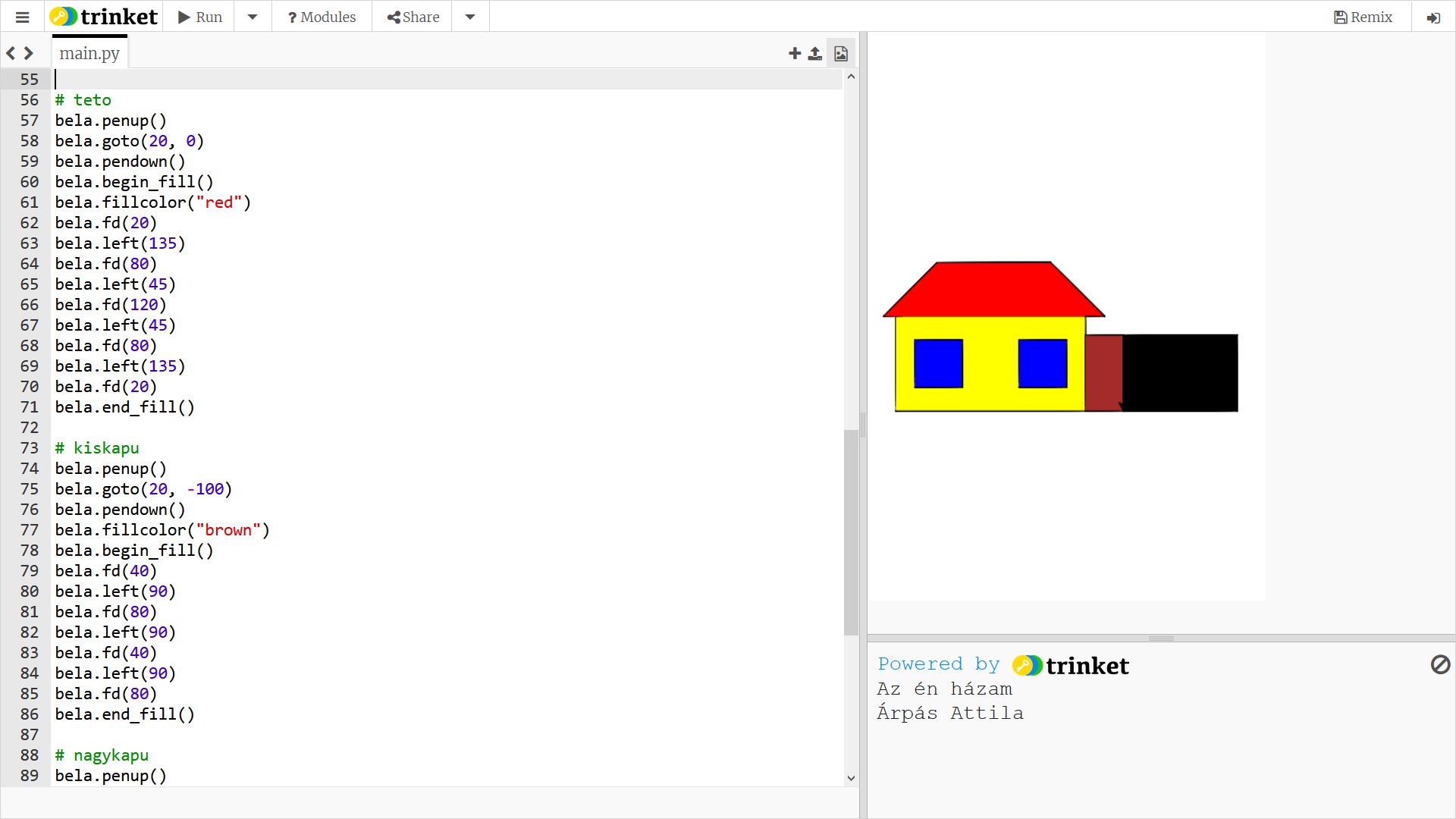Open the Modules help menu
The width and height of the screenshot is (1456, 819).
pyautogui.click(x=322, y=17)
